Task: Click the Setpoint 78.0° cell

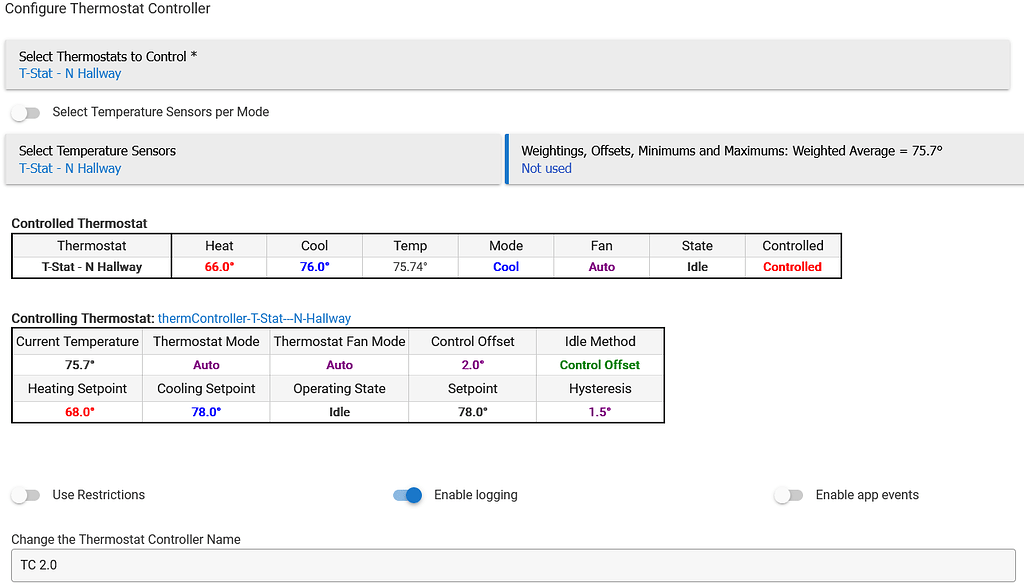Action: (472, 411)
